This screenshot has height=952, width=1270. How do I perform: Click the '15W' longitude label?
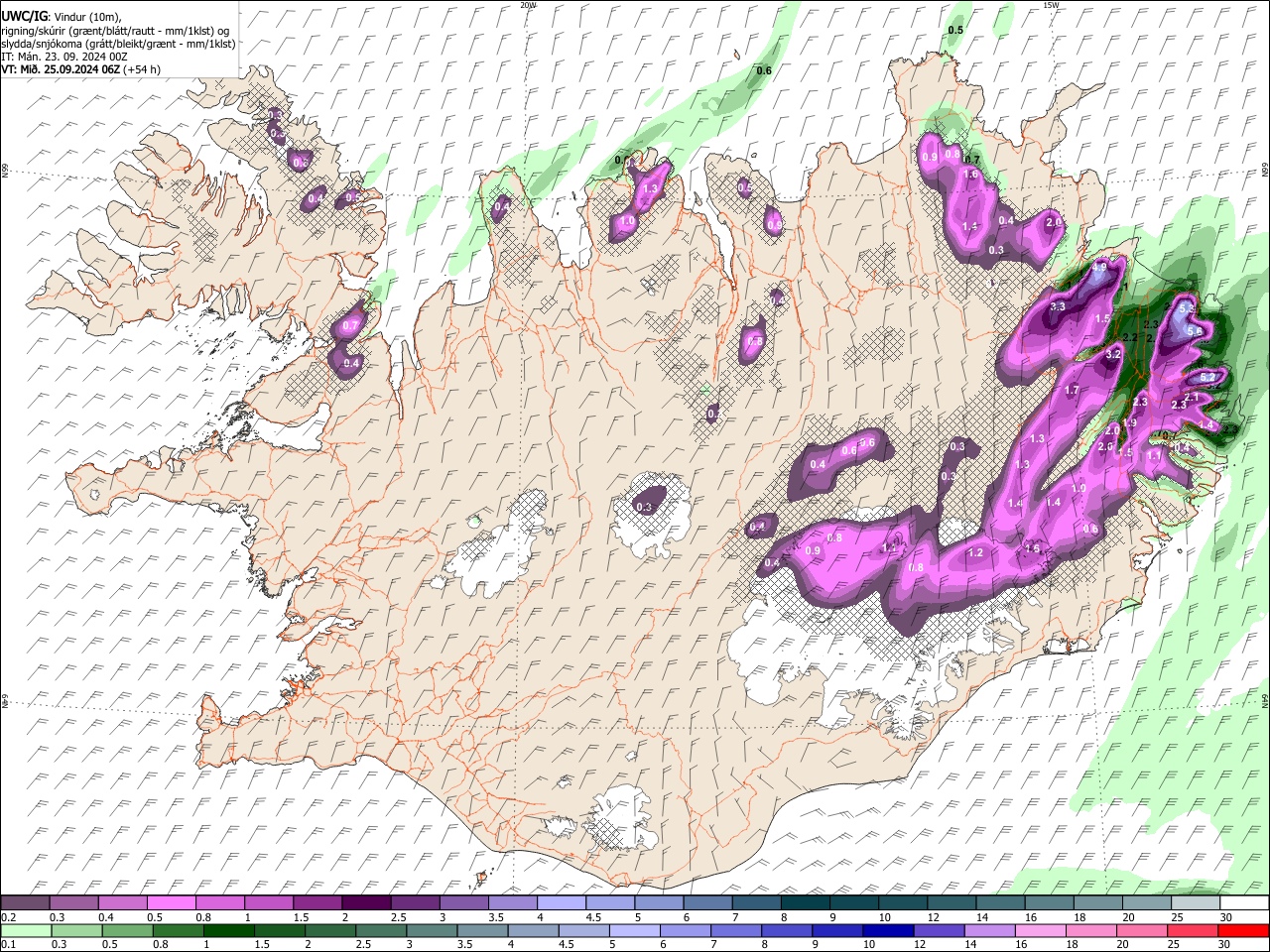click(x=1051, y=5)
